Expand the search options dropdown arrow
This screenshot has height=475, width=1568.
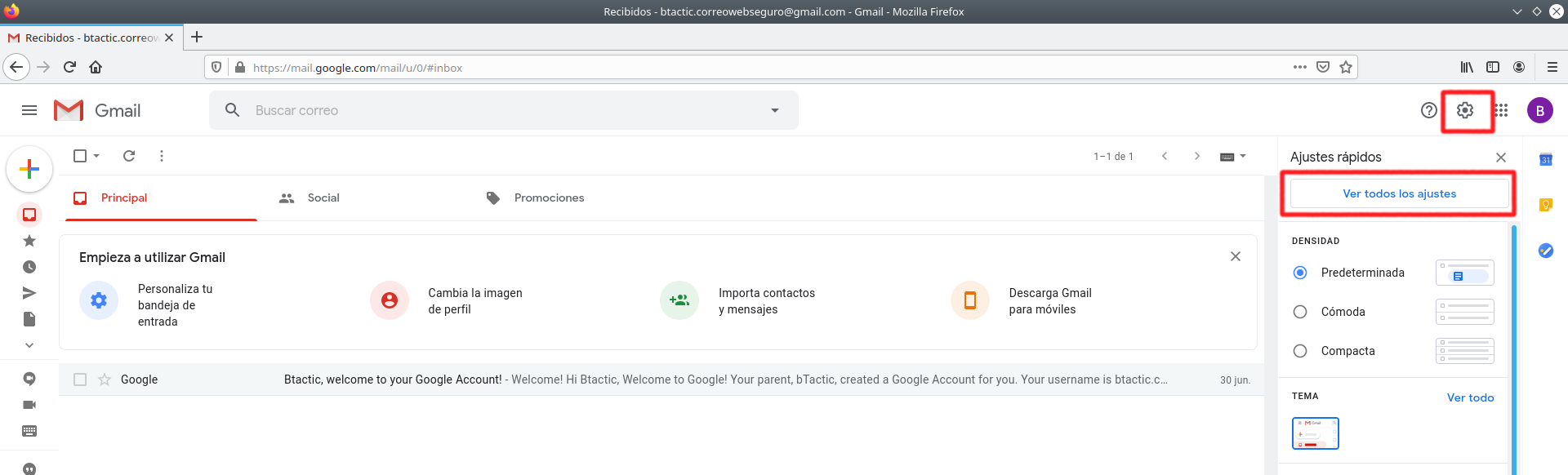point(775,110)
